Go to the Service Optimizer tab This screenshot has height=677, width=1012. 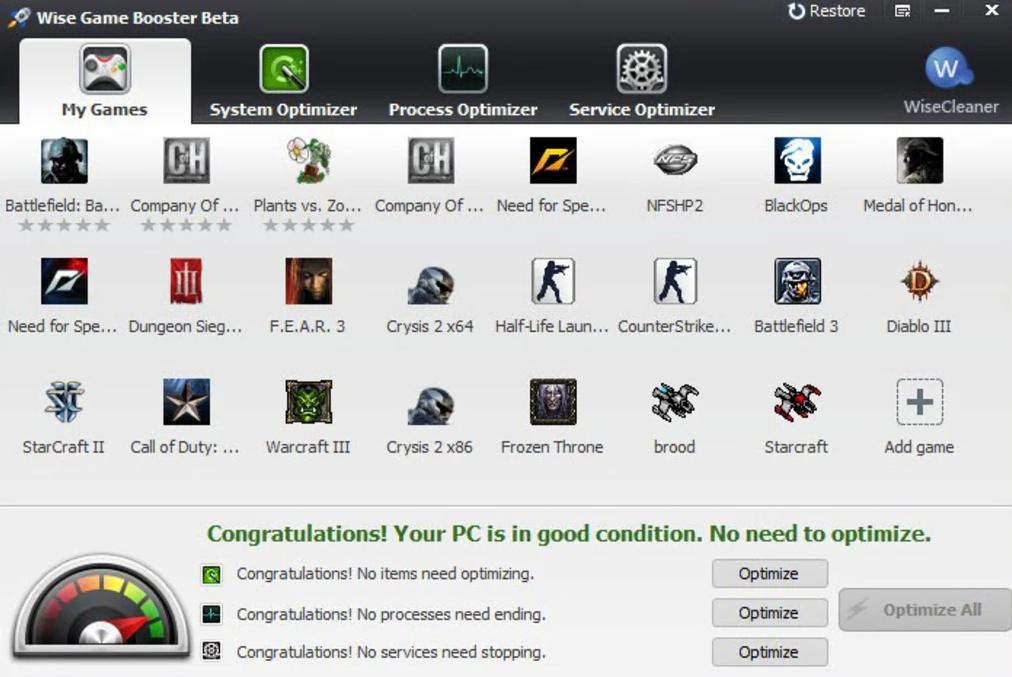point(642,81)
